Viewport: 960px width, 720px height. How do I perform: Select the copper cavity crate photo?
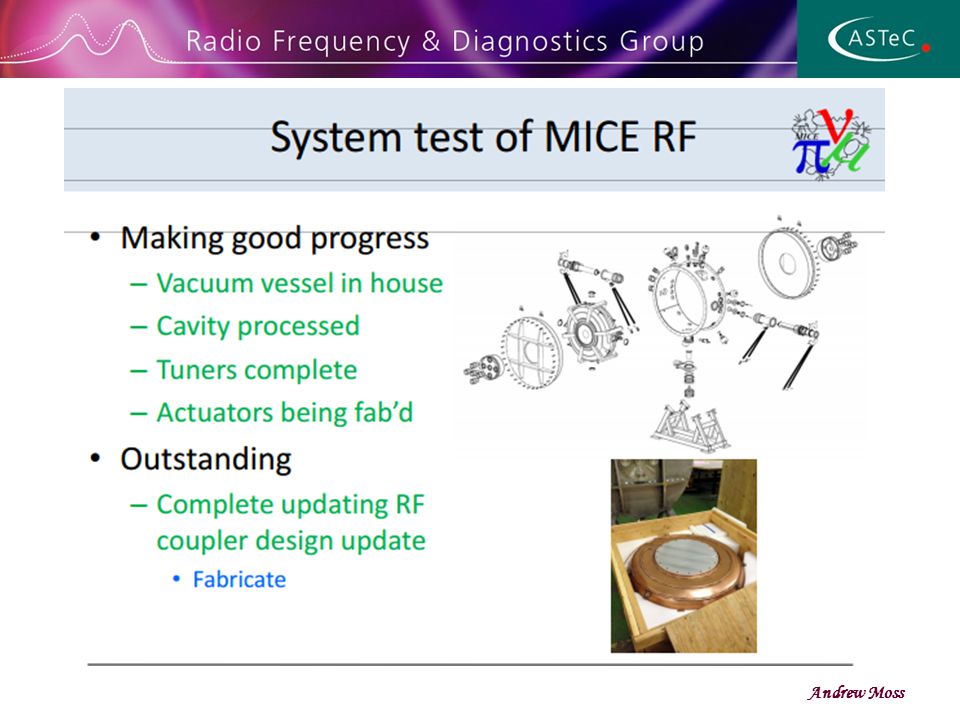684,556
